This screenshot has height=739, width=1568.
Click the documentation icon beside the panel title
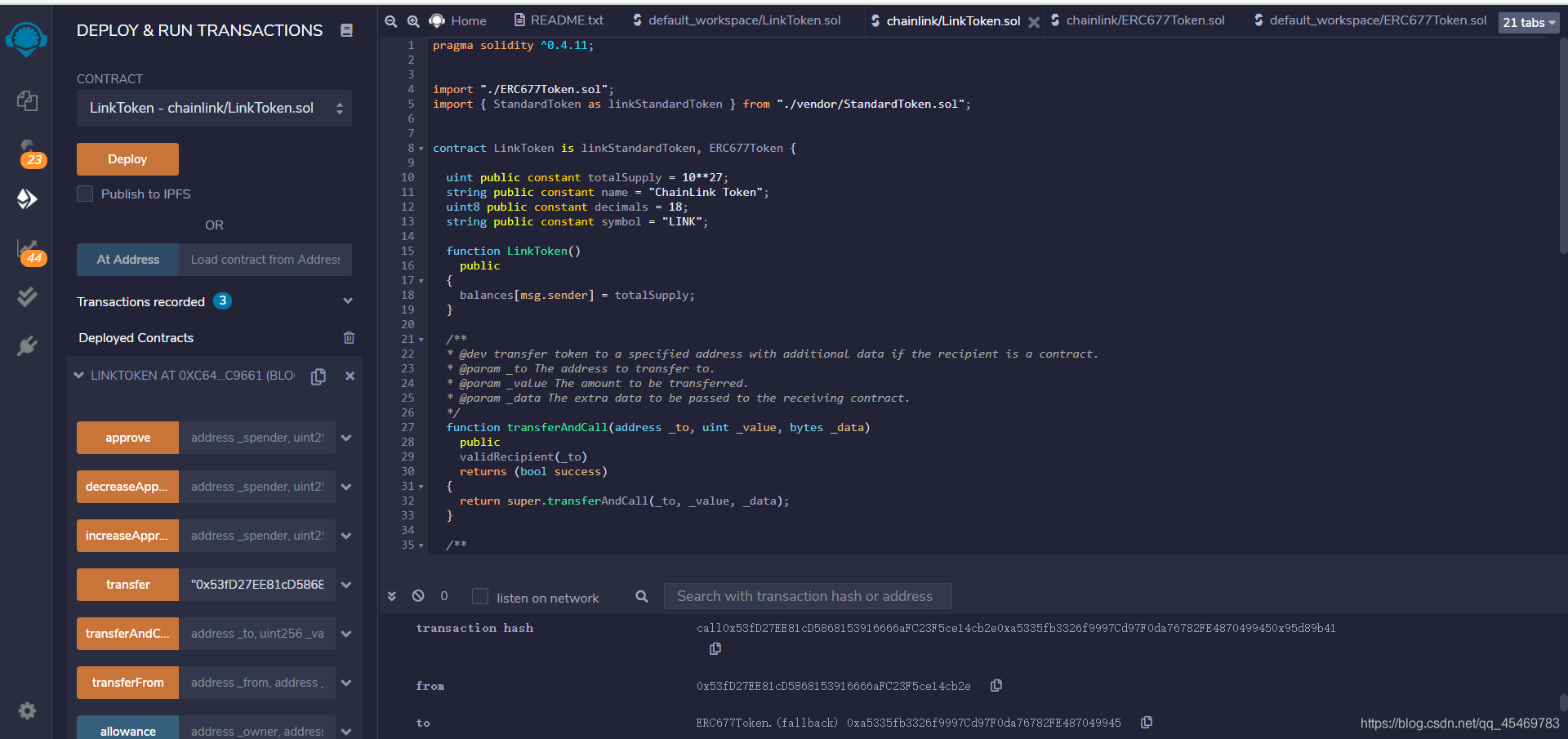pyautogui.click(x=346, y=30)
